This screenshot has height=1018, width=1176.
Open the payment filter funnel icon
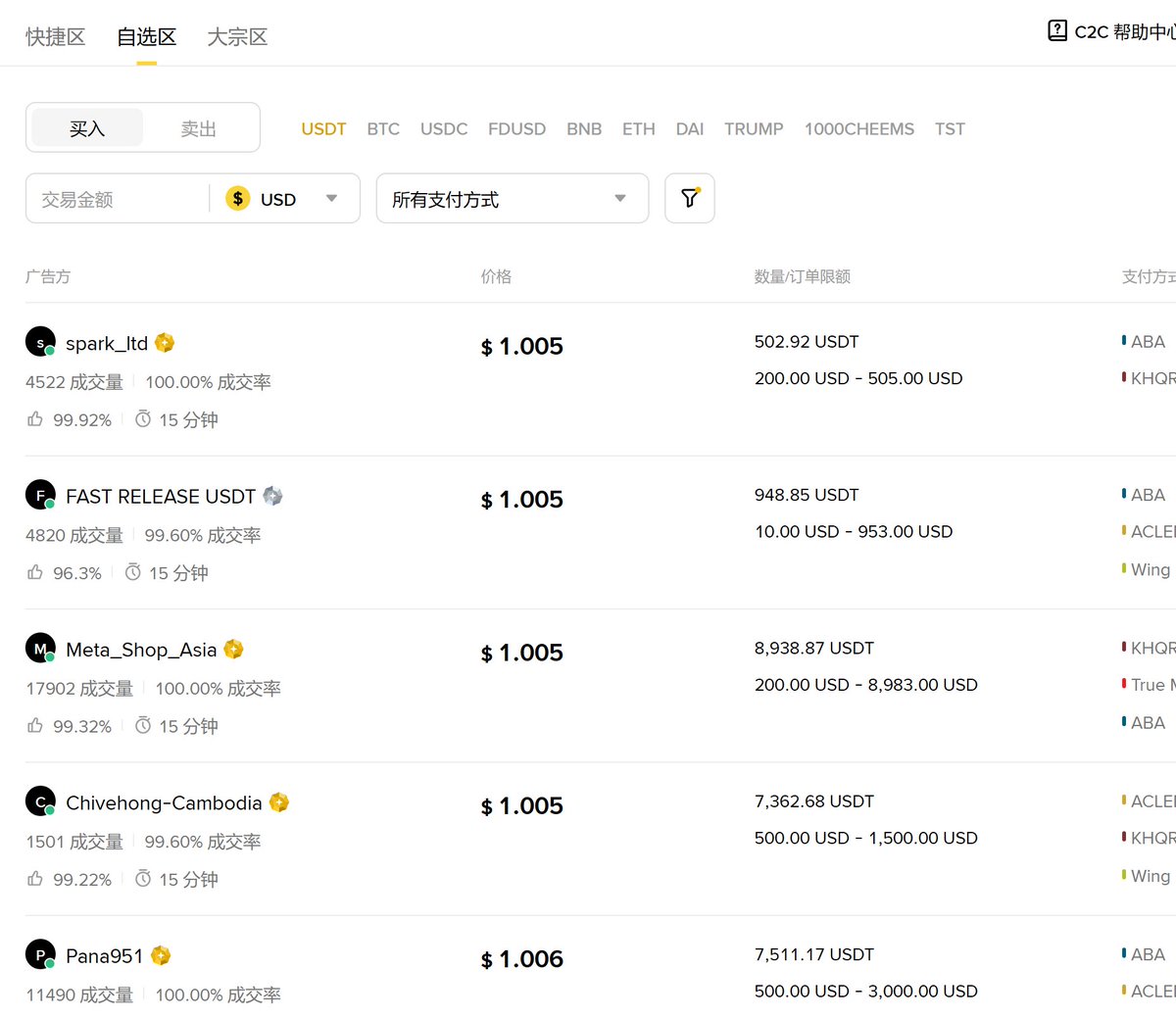click(689, 198)
